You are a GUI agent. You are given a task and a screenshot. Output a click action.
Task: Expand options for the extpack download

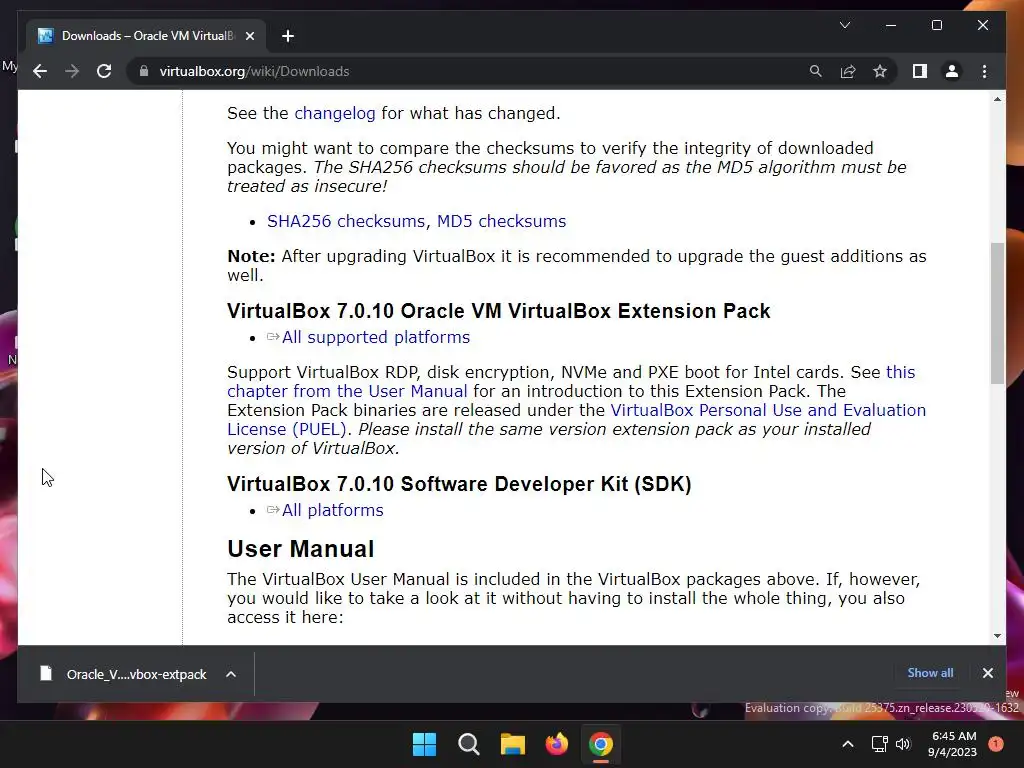[231, 674]
